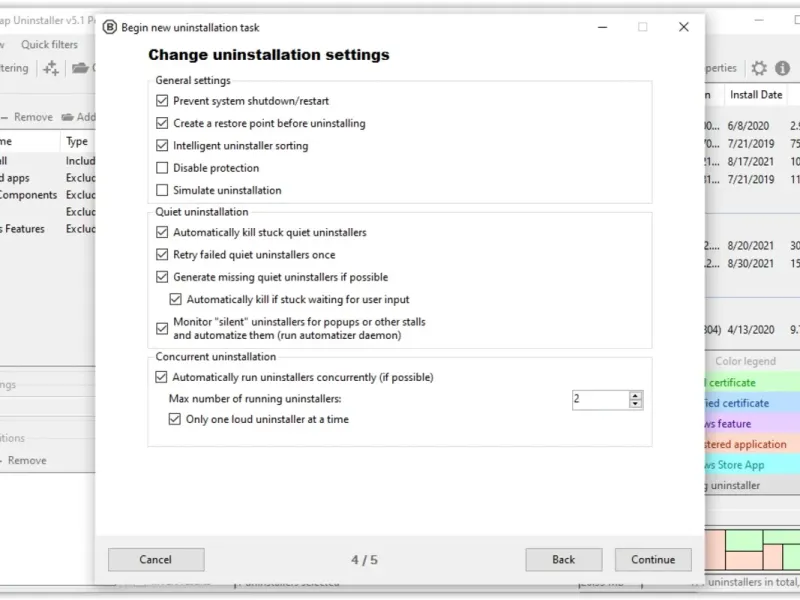Screen dimensions: 800x600
Task: Toggle Retry failed quiet uninstallers once
Action: tap(162, 255)
